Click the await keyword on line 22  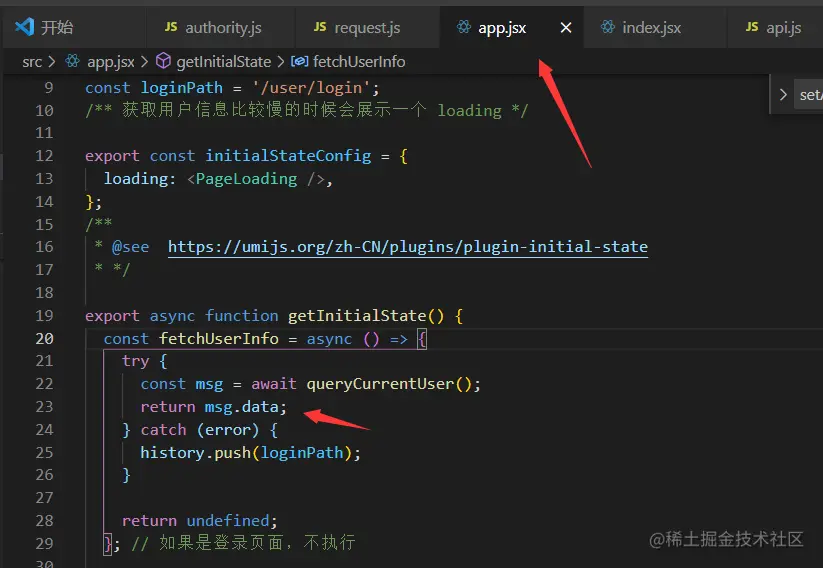click(274, 384)
